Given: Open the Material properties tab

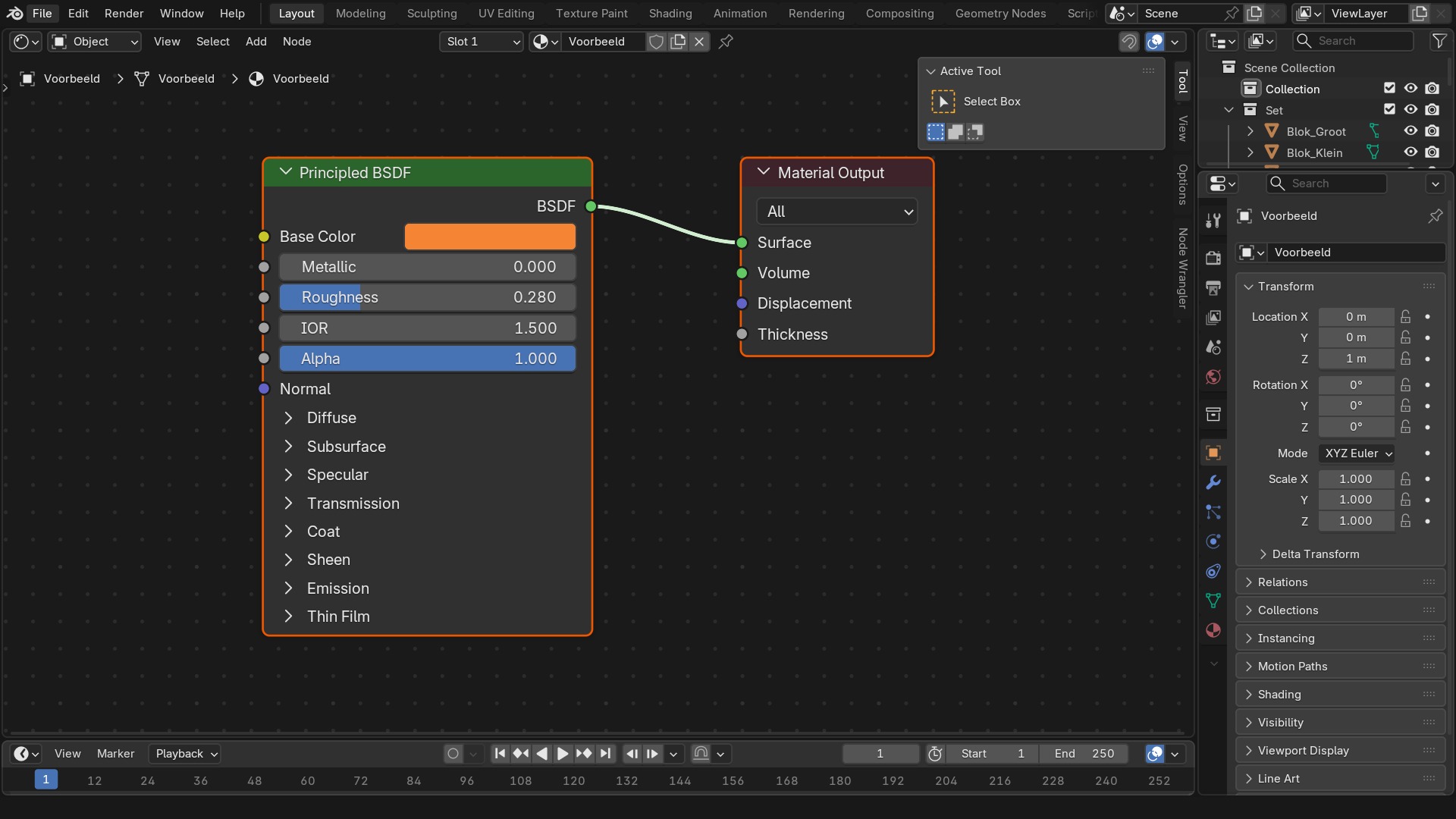Looking at the screenshot, I should pyautogui.click(x=1213, y=630).
